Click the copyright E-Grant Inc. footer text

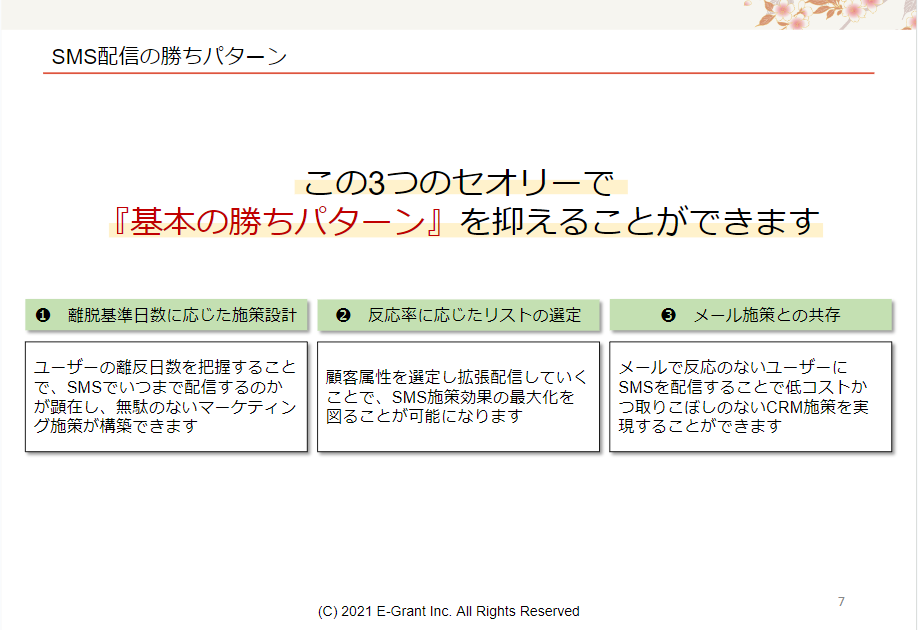pyautogui.click(x=448, y=611)
